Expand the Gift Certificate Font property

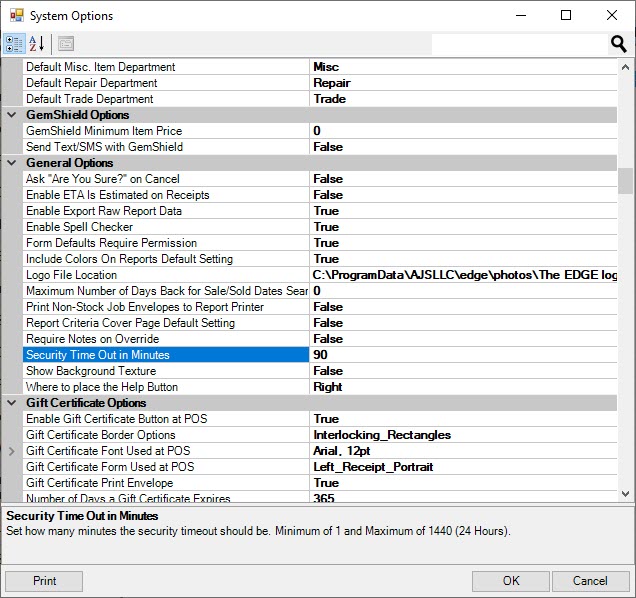[12, 451]
